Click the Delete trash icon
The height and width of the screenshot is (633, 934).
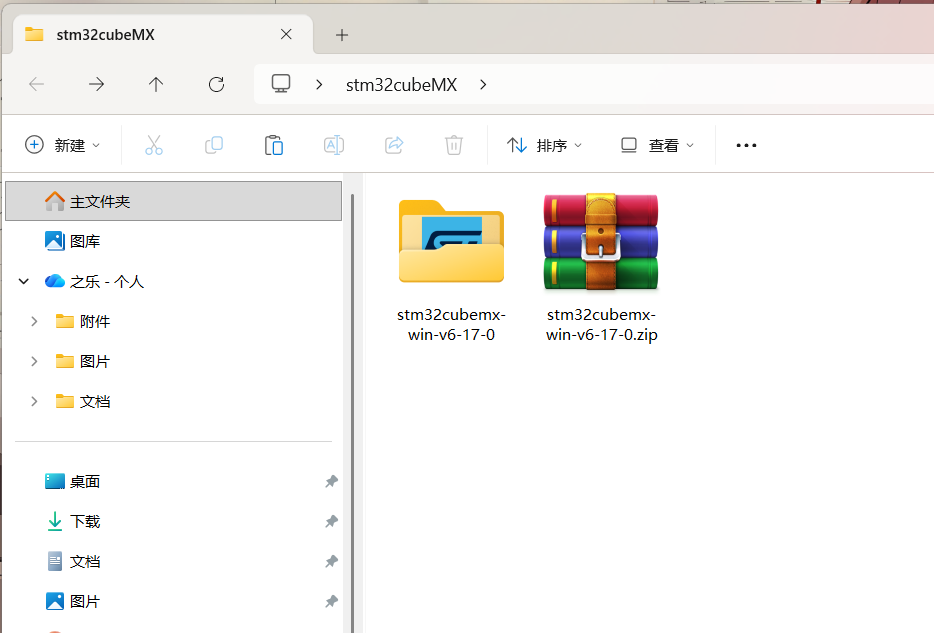click(x=454, y=145)
